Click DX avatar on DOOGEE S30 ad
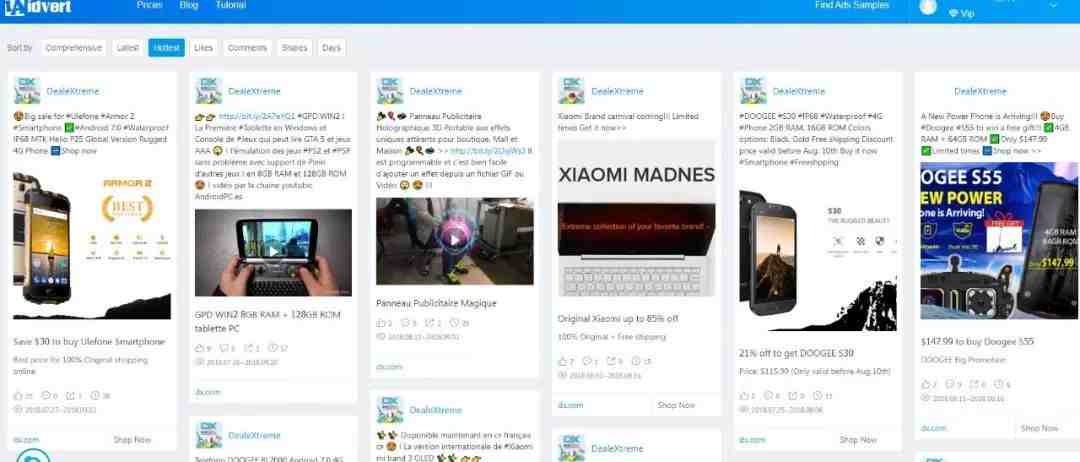The height and width of the screenshot is (462, 1080). 753,91
